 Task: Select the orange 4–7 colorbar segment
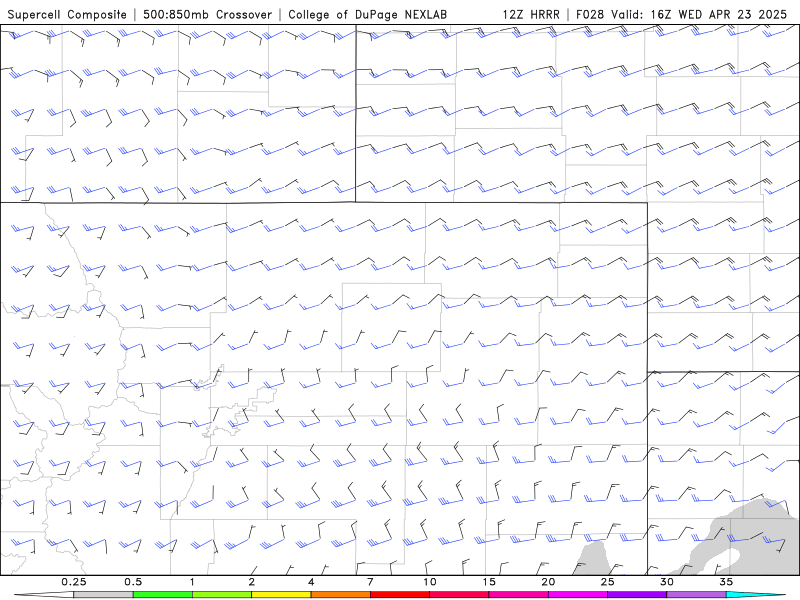pyautogui.click(x=340, y=595)
